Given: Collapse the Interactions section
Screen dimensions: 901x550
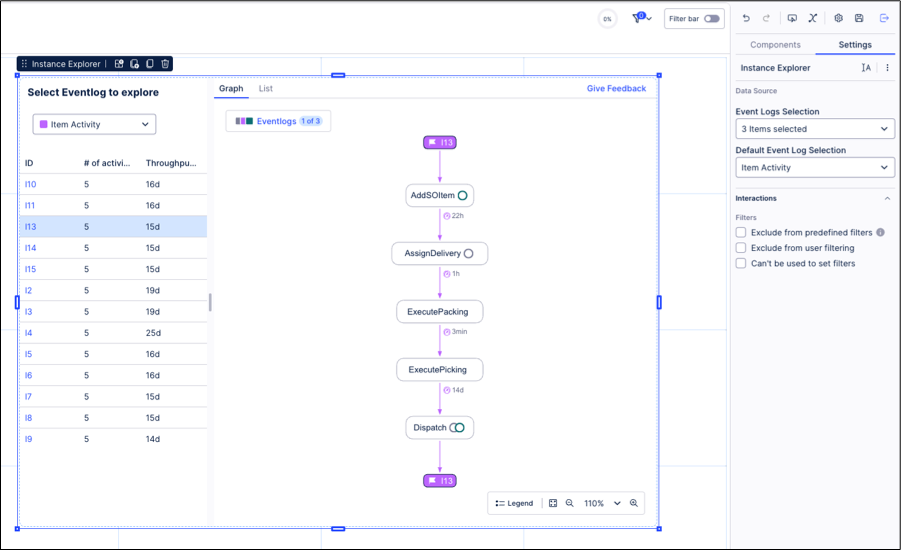Looking at the screenshot, I should [887, 198].
